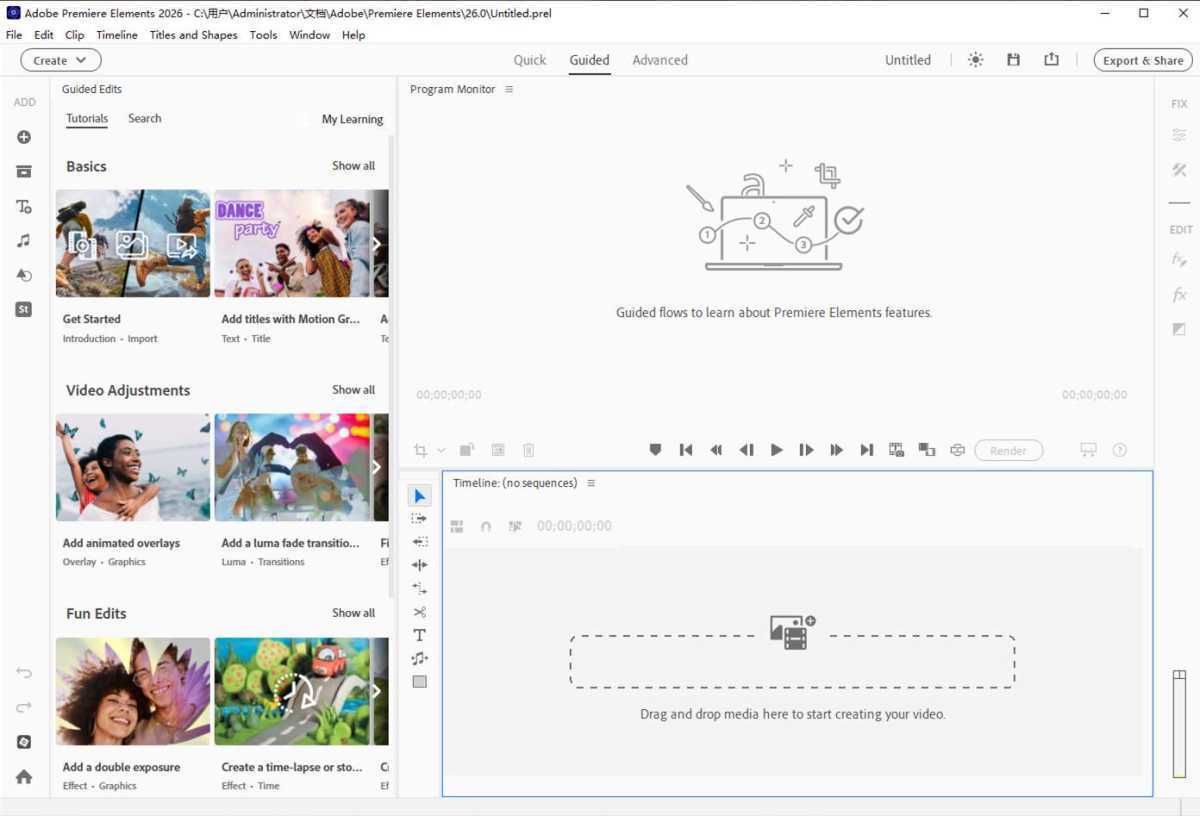Select the Ripple Edit tool
This screenshot has width=1200, height=816.
(420, 565)
